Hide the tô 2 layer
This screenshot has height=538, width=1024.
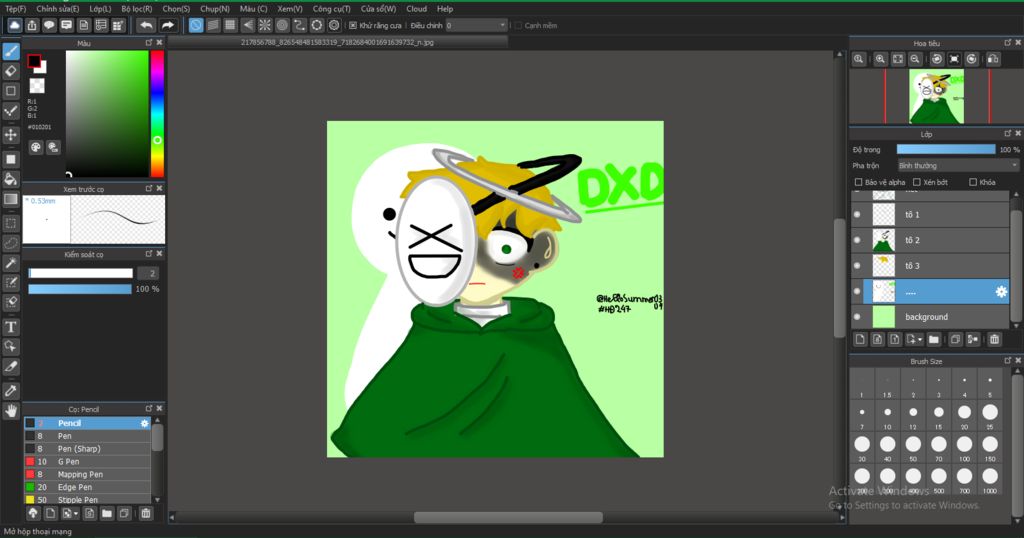tap(857, 240)
